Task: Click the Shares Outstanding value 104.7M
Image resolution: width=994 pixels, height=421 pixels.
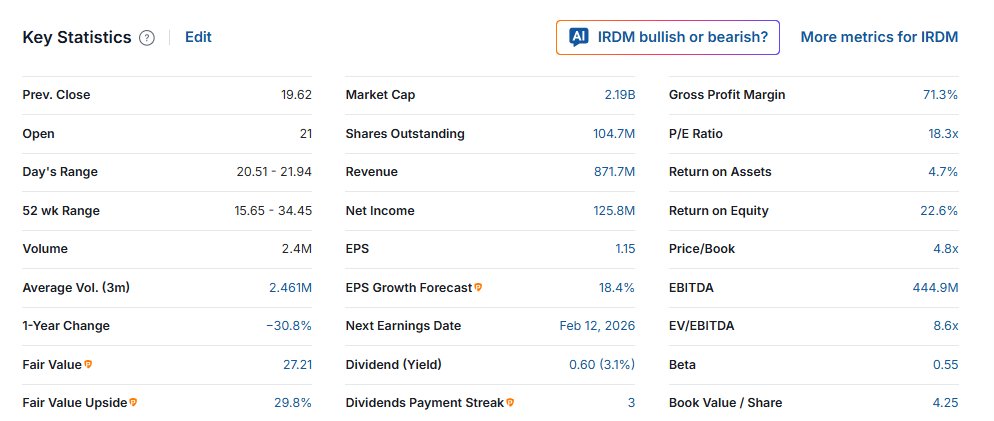Action: [x=614, y=134]
